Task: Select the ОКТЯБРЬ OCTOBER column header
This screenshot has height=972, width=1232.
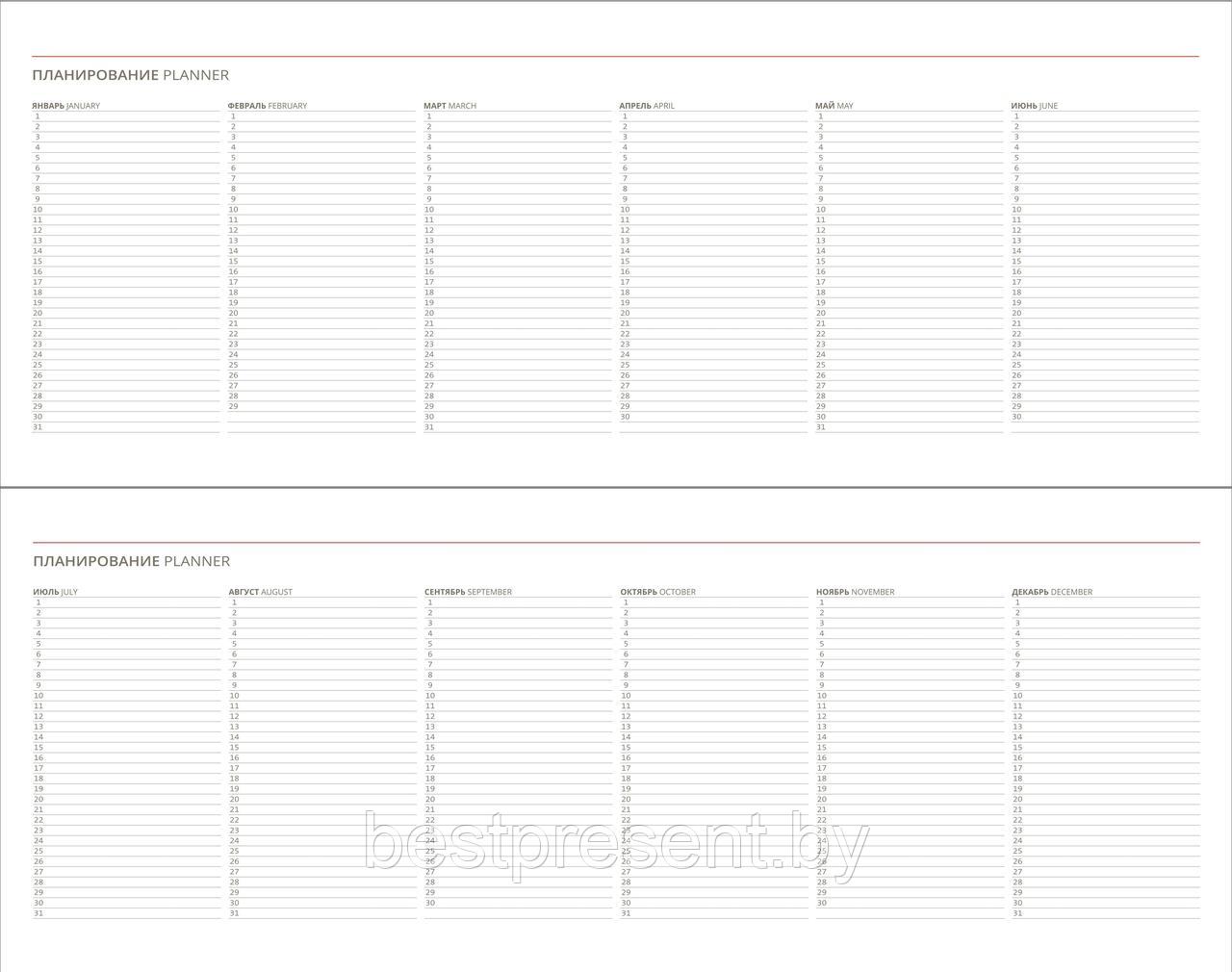Action: (657, 592)
